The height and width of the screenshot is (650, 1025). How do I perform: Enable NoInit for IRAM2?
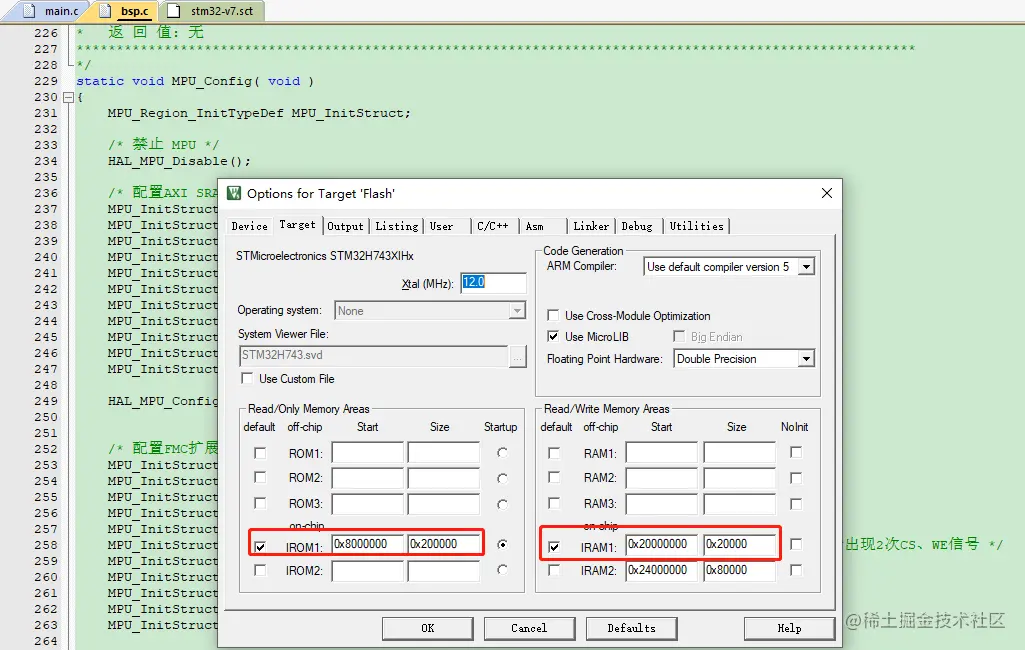pyautogui.click(x=796, y=570)
